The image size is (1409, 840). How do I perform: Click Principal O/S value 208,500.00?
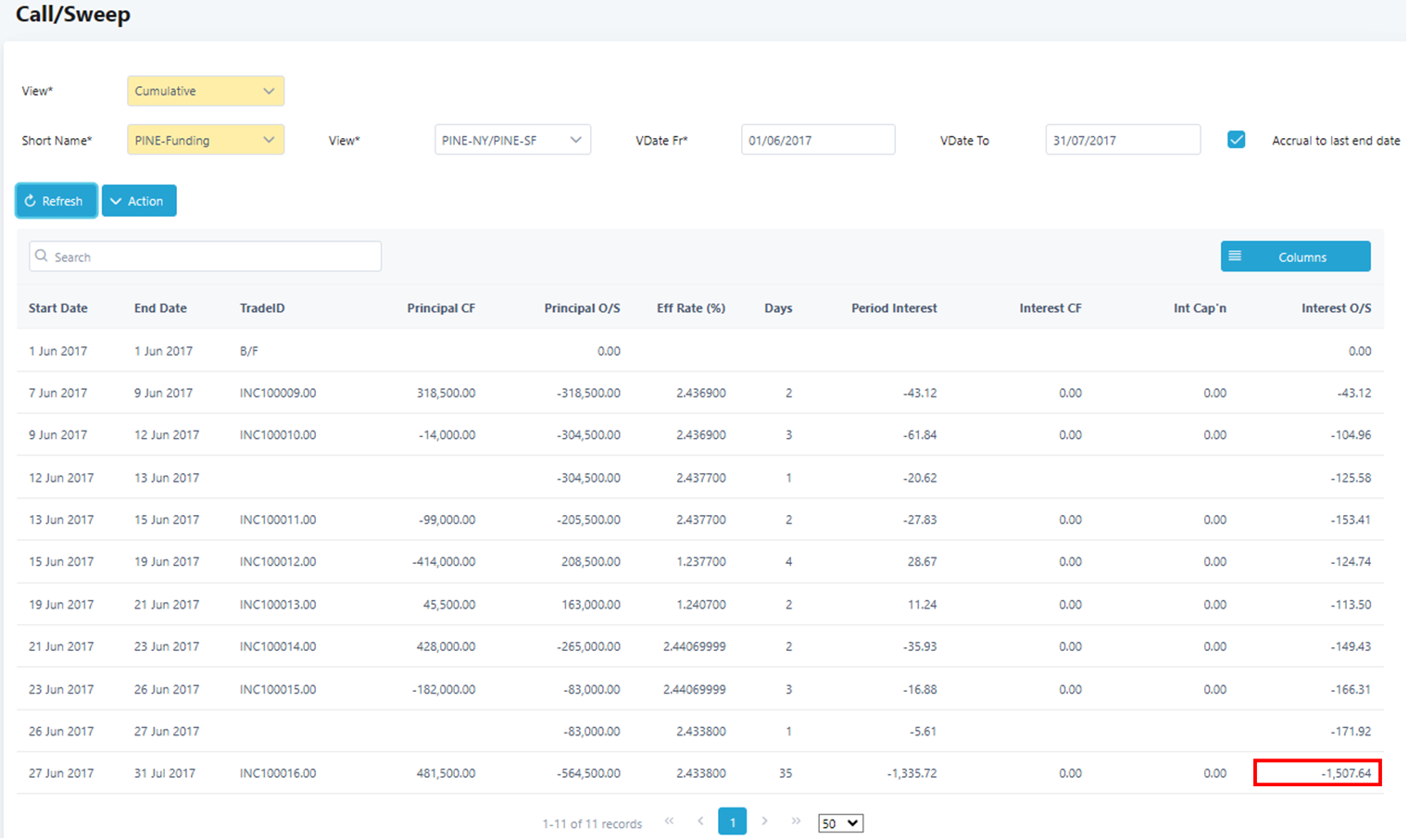pos(591,561)
